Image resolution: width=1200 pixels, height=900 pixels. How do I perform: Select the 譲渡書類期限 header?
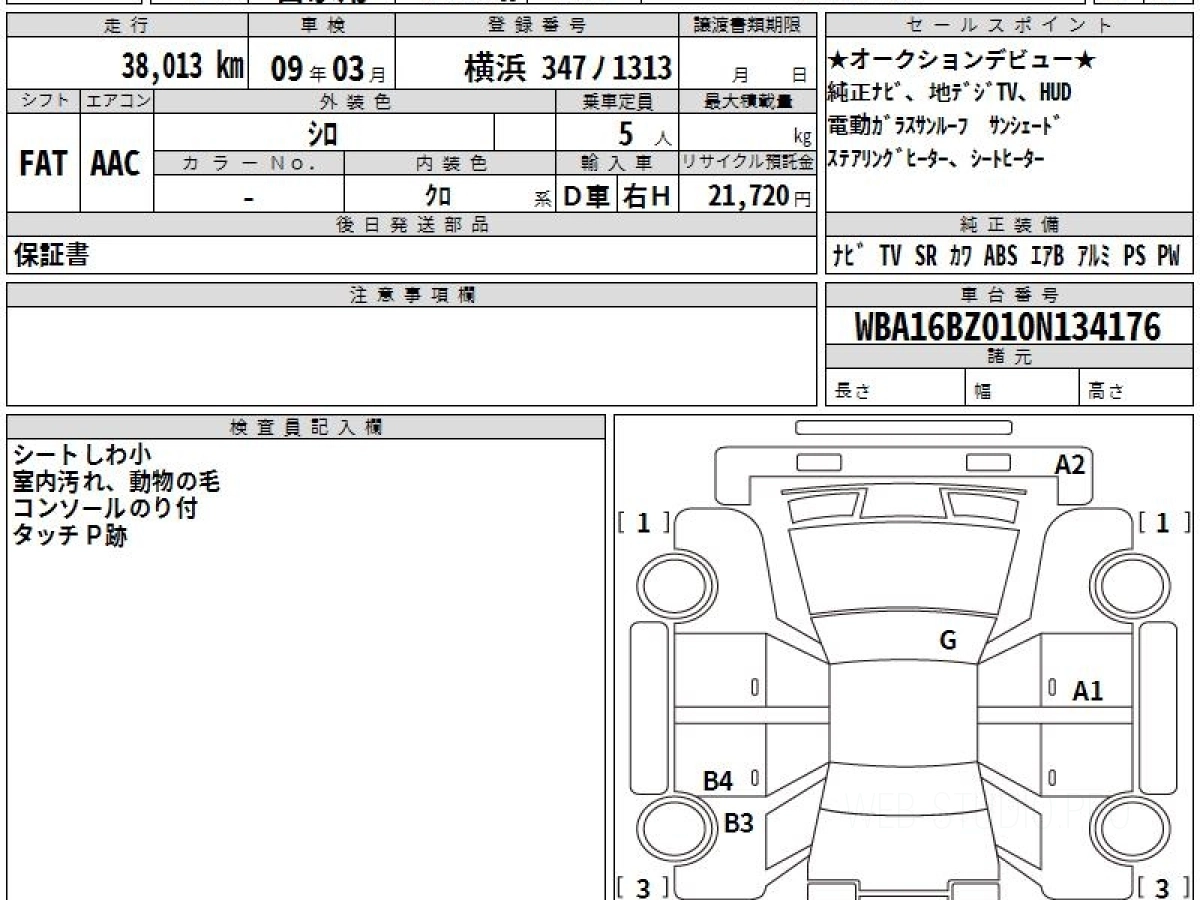[x=748, y=26]
